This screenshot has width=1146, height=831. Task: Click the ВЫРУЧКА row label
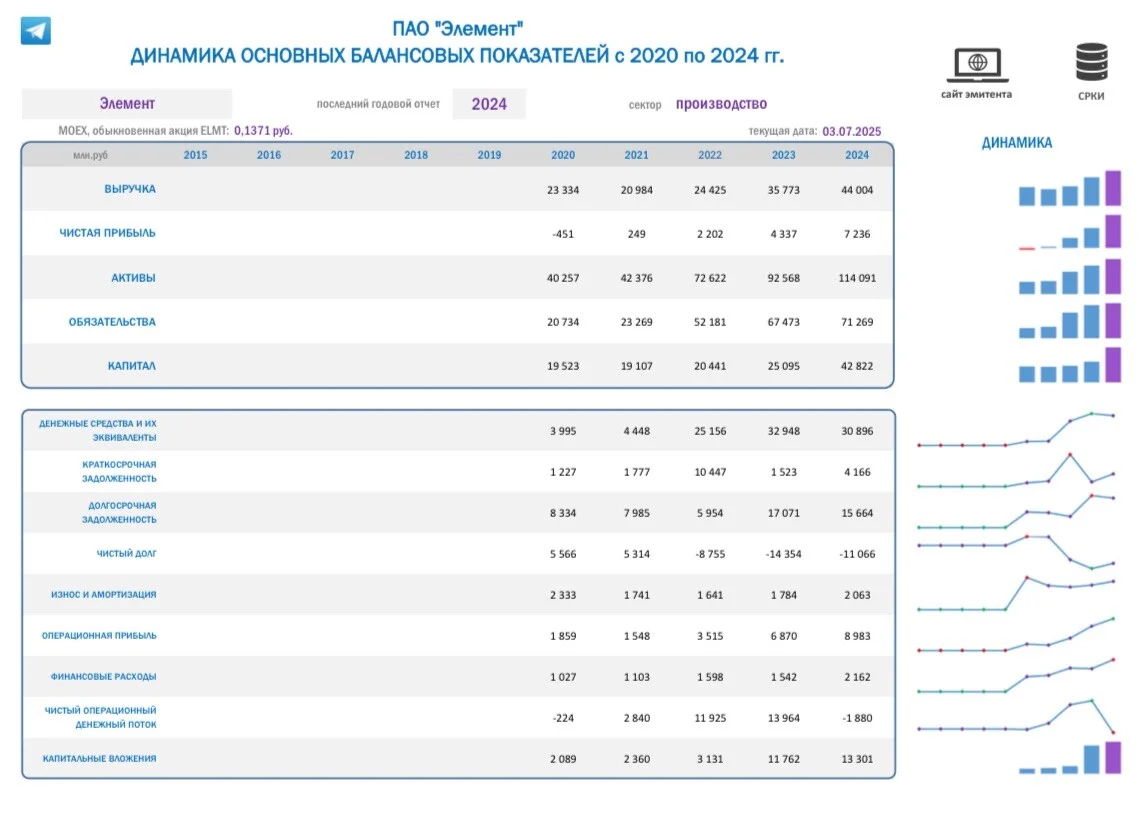pos(130,189)
